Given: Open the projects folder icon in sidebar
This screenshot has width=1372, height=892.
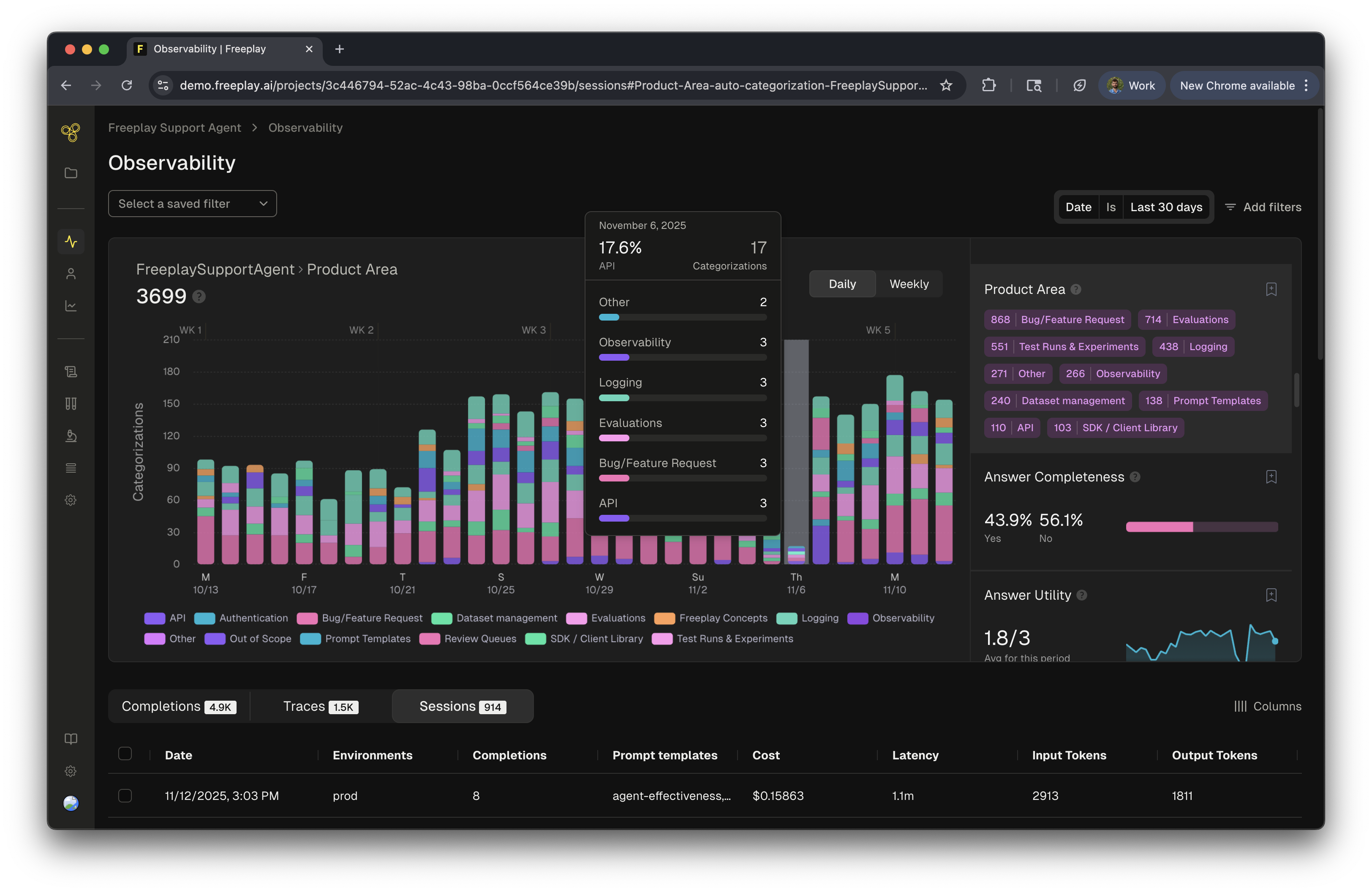Looking at the screenshot, I should 70,173.
